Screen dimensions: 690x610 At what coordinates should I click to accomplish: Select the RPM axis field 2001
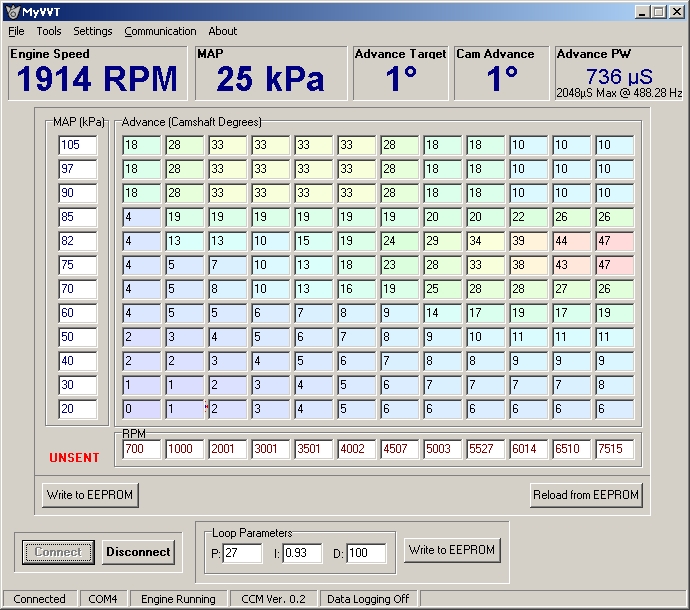click(228, 449)
